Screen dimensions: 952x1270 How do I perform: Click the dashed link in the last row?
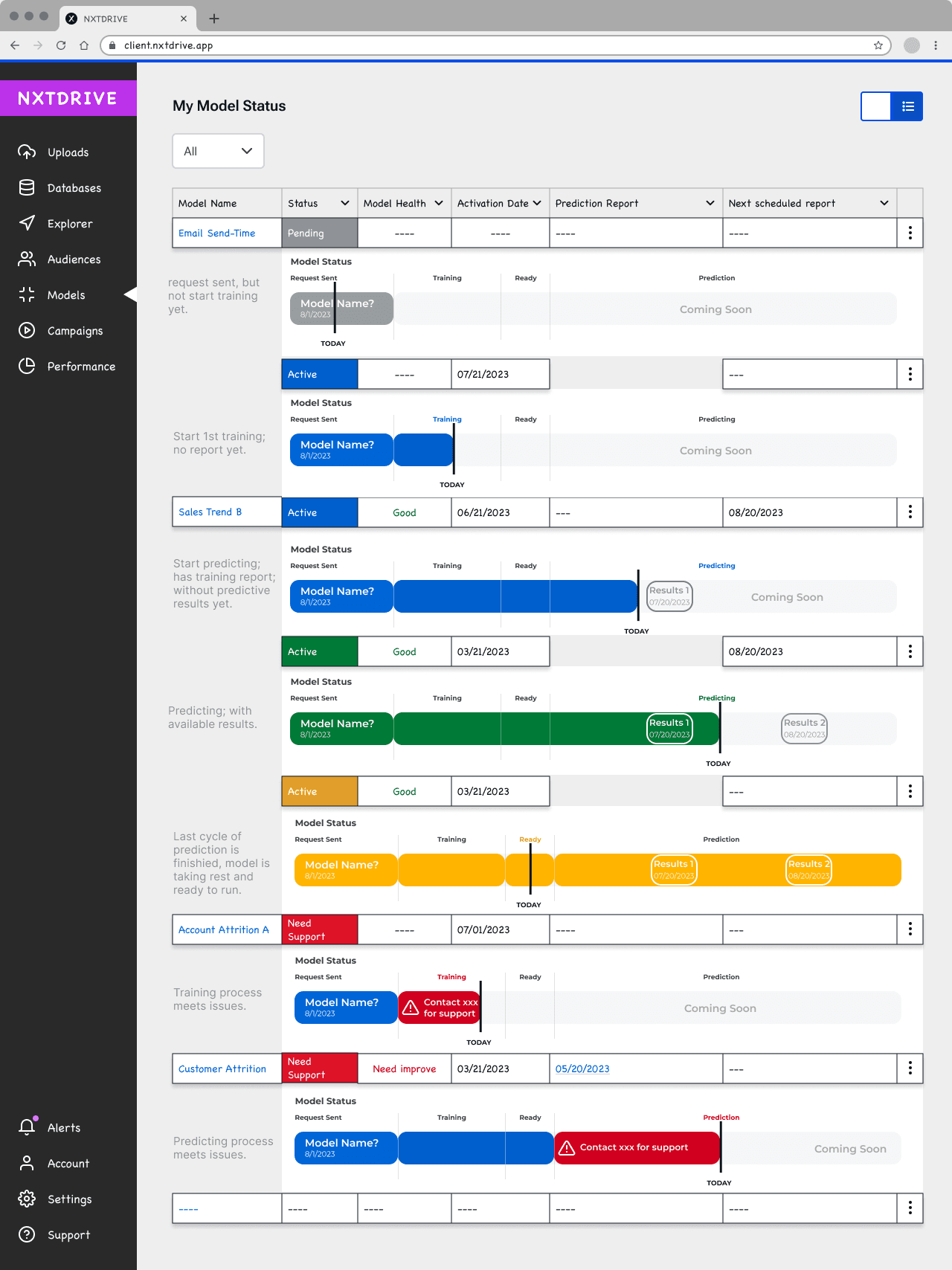tap(188, 1209)
